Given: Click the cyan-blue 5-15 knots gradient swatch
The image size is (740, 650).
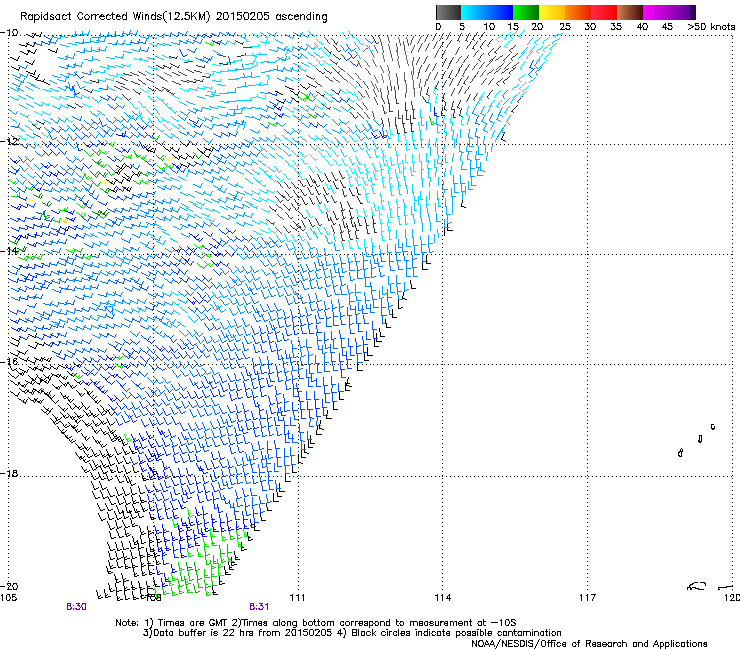Looking at the screenshot, I should (x=487, y=13).
